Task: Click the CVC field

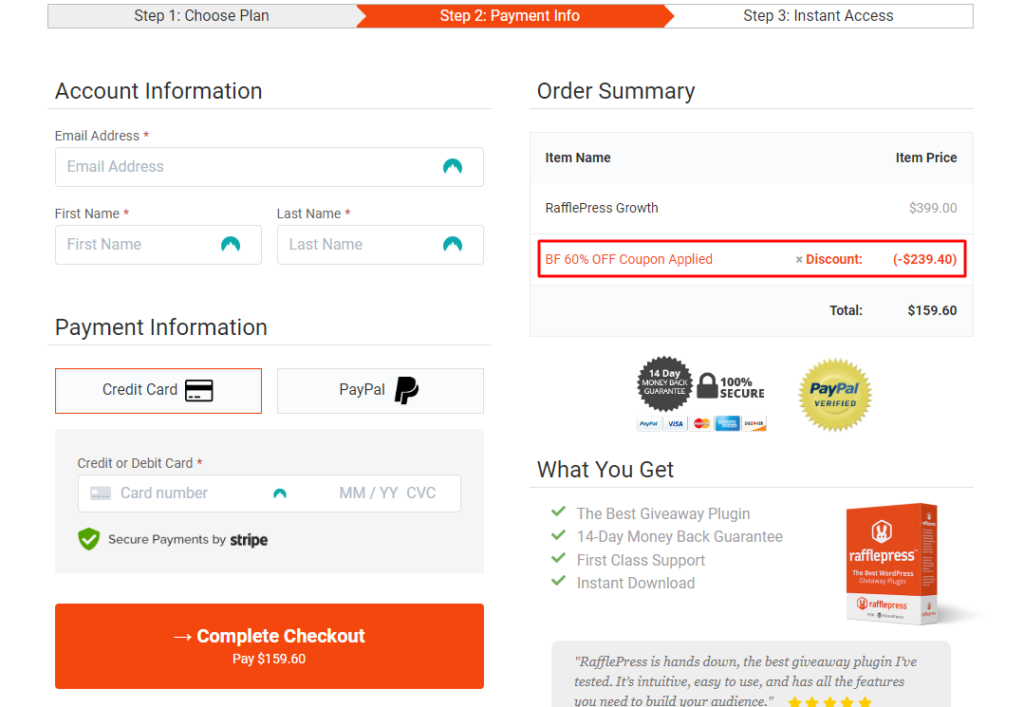Action: coord(421,494)
